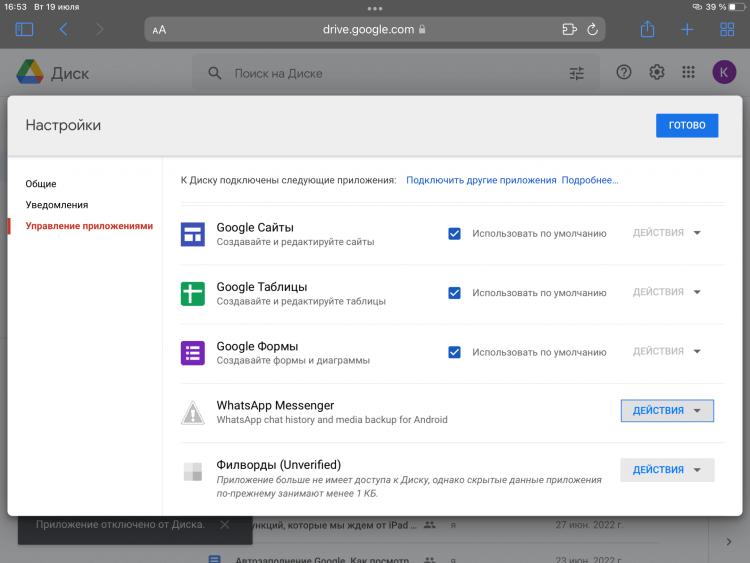Open Действия dropdown for Google Таблицы
Viewport: 750px width, 563px height.
pos(667,292)
